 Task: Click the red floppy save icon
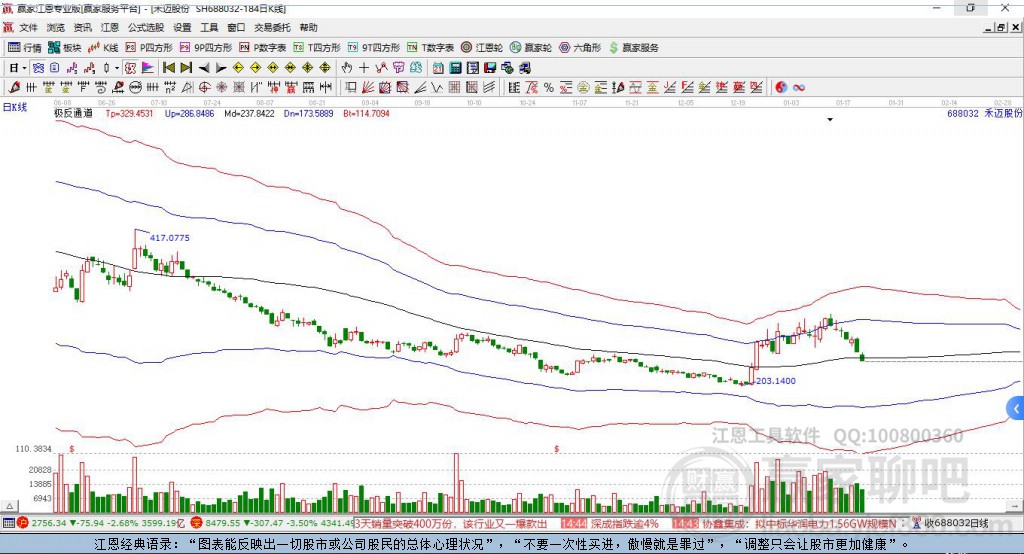[x=490, y=68]
